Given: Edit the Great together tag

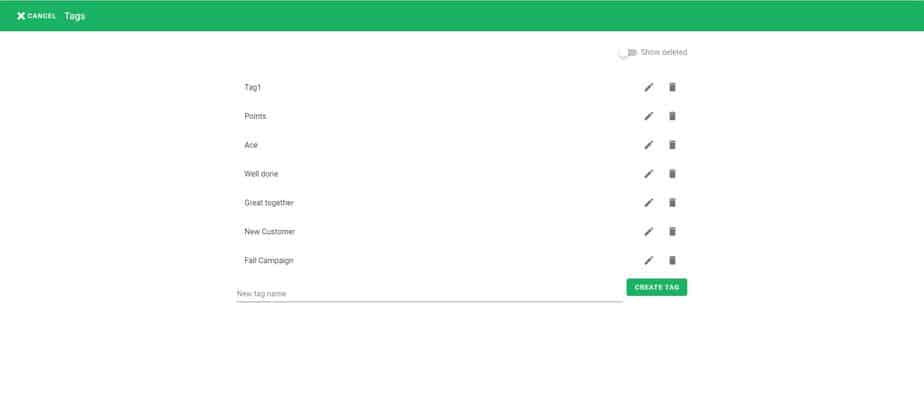Looking at the screenshot, I should coord(648,203).
